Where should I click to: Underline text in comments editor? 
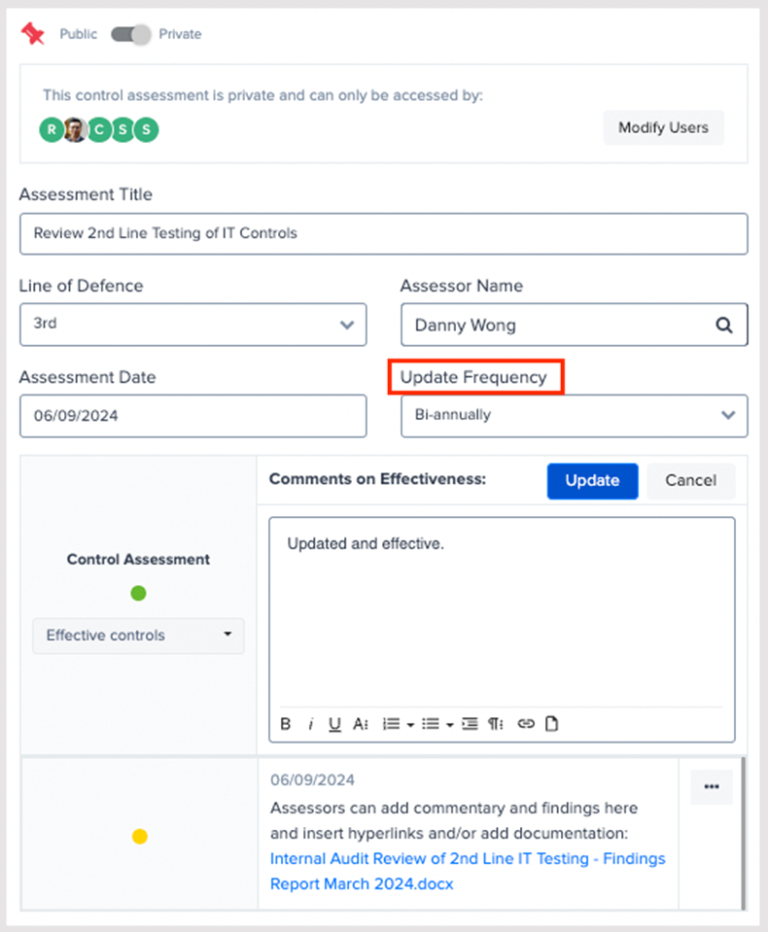coord(335,724)
